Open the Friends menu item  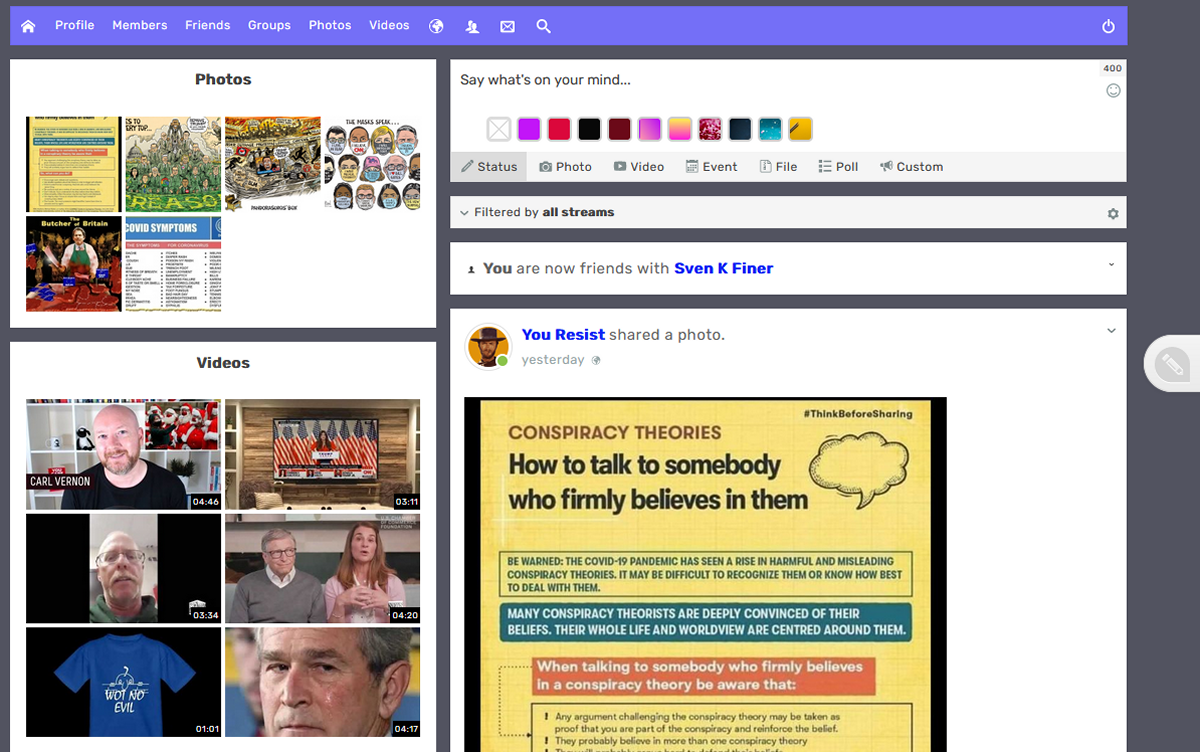click(x=208, y=25)
